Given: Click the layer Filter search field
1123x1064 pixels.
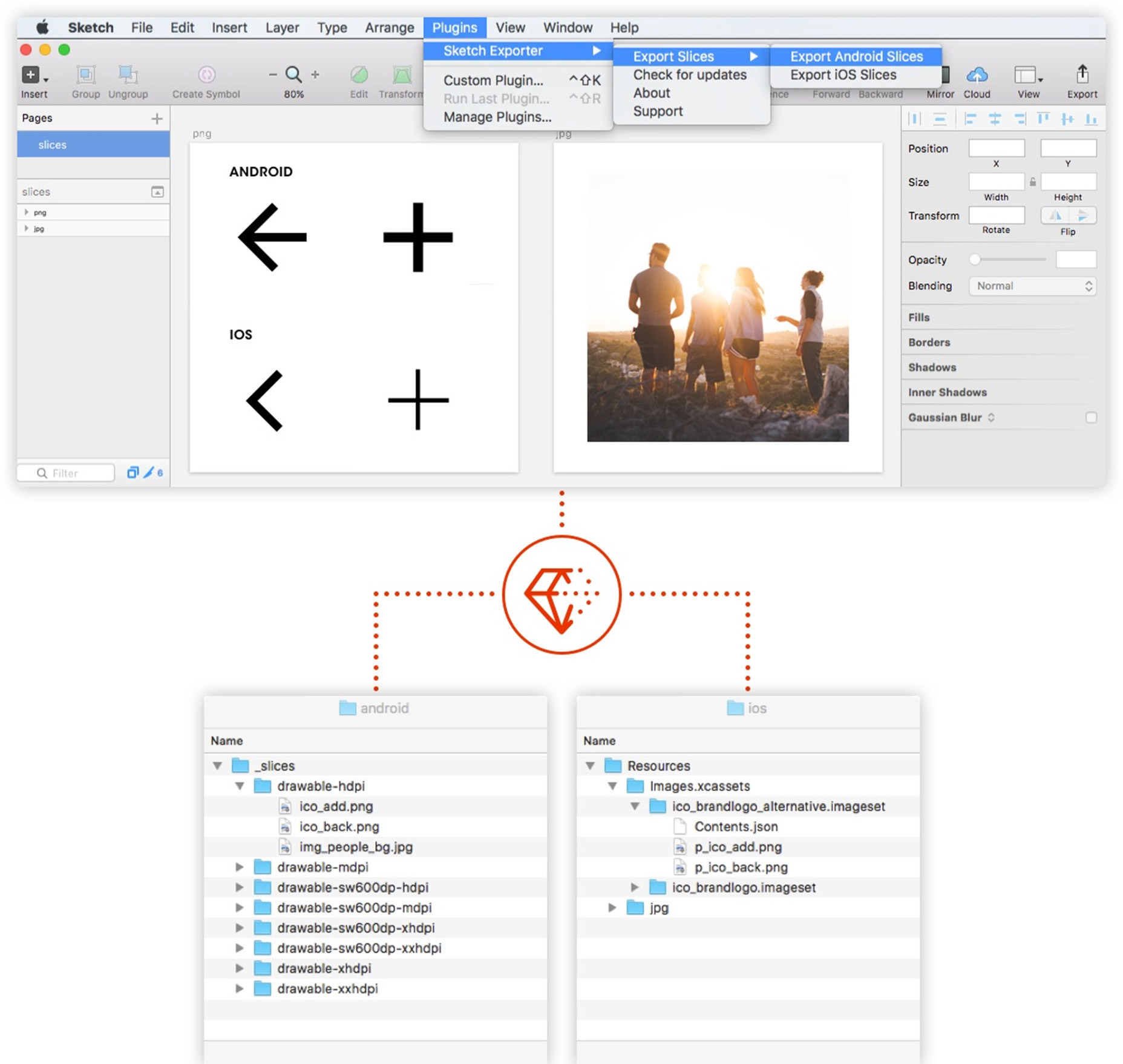Looking at the screenshot, I should pos(66,473).
